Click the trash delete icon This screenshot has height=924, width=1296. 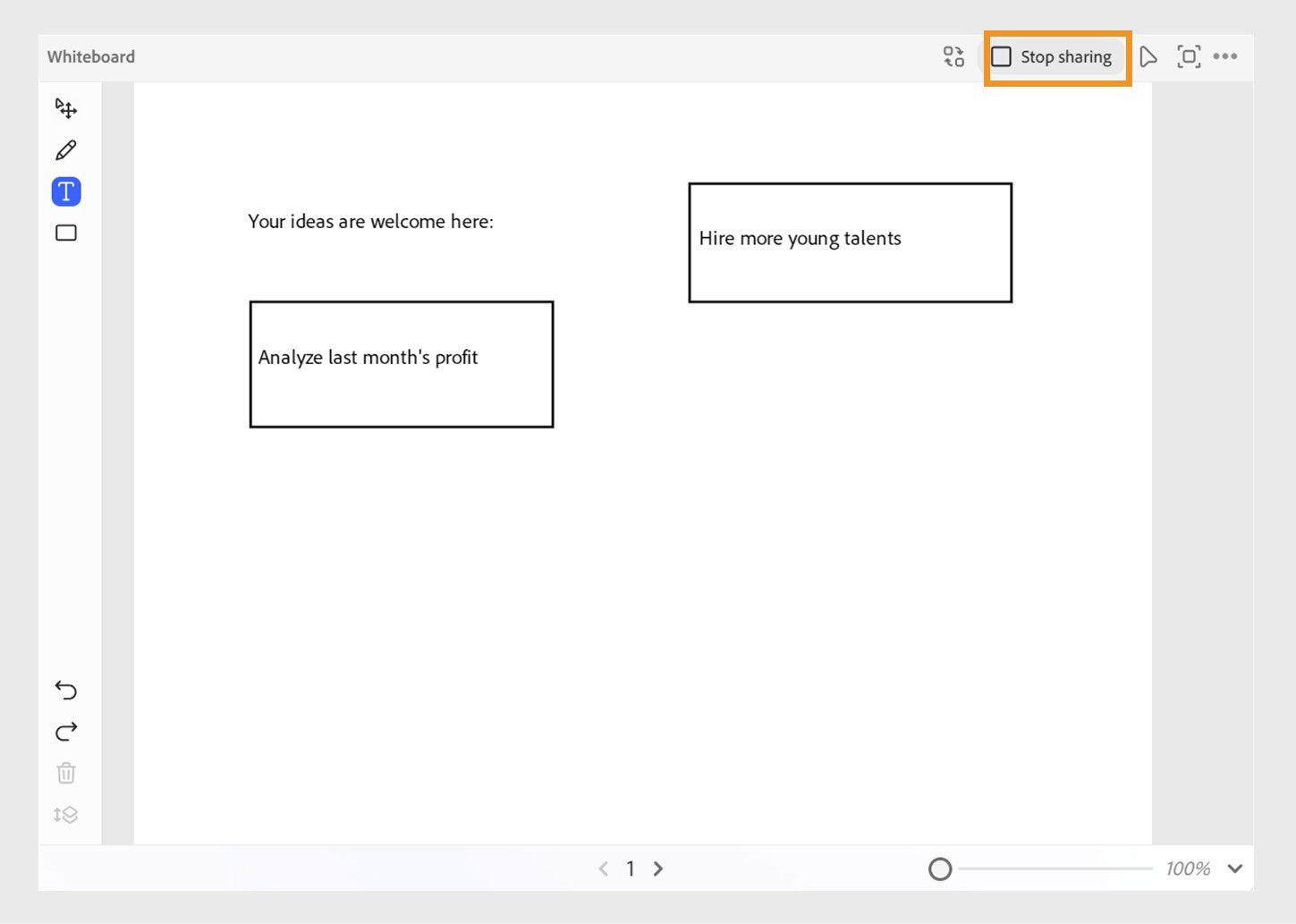coord(66,773)
